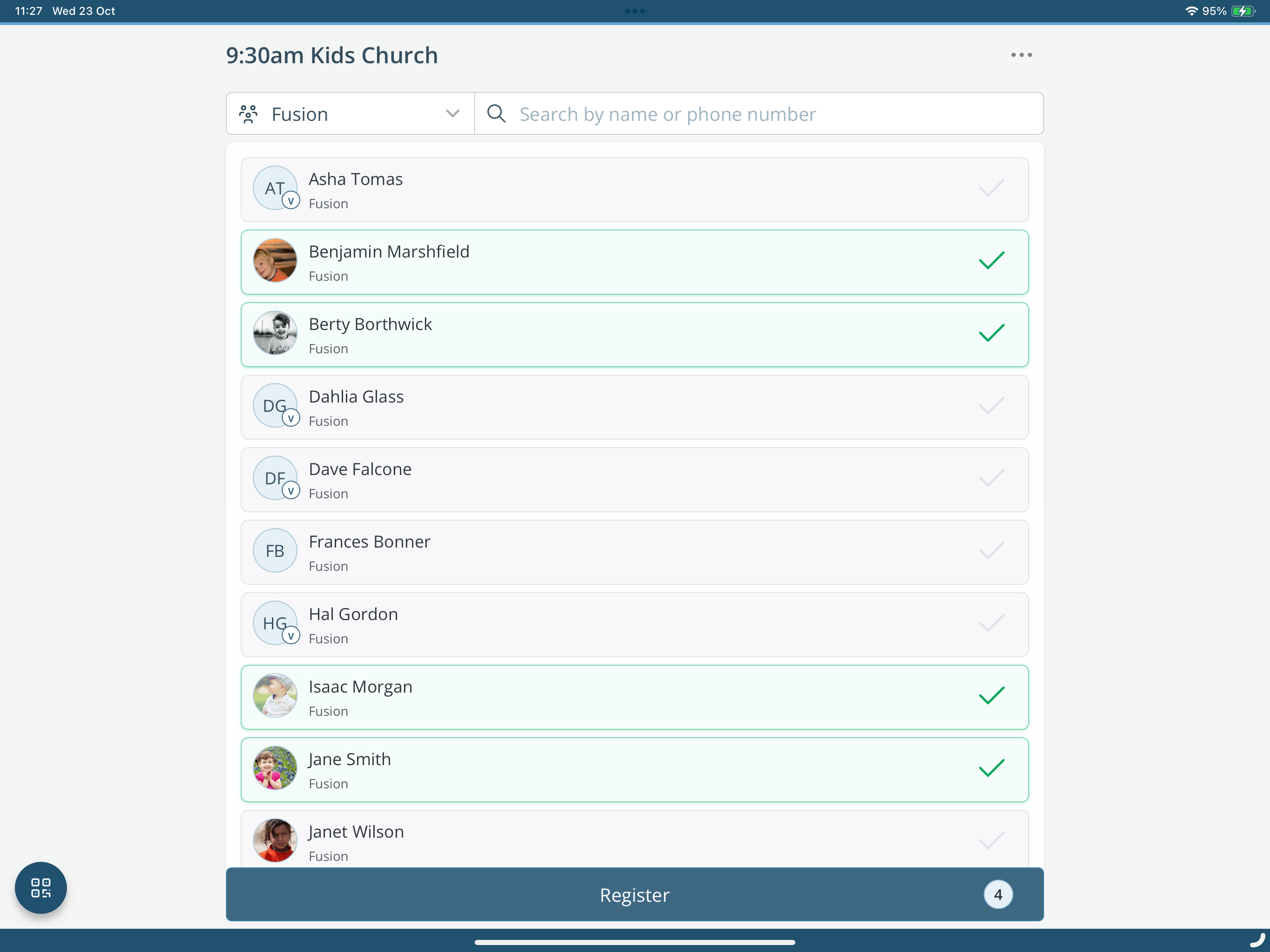Click the Register button
The height and width of the screenshot is (952, 1270).
635,894
